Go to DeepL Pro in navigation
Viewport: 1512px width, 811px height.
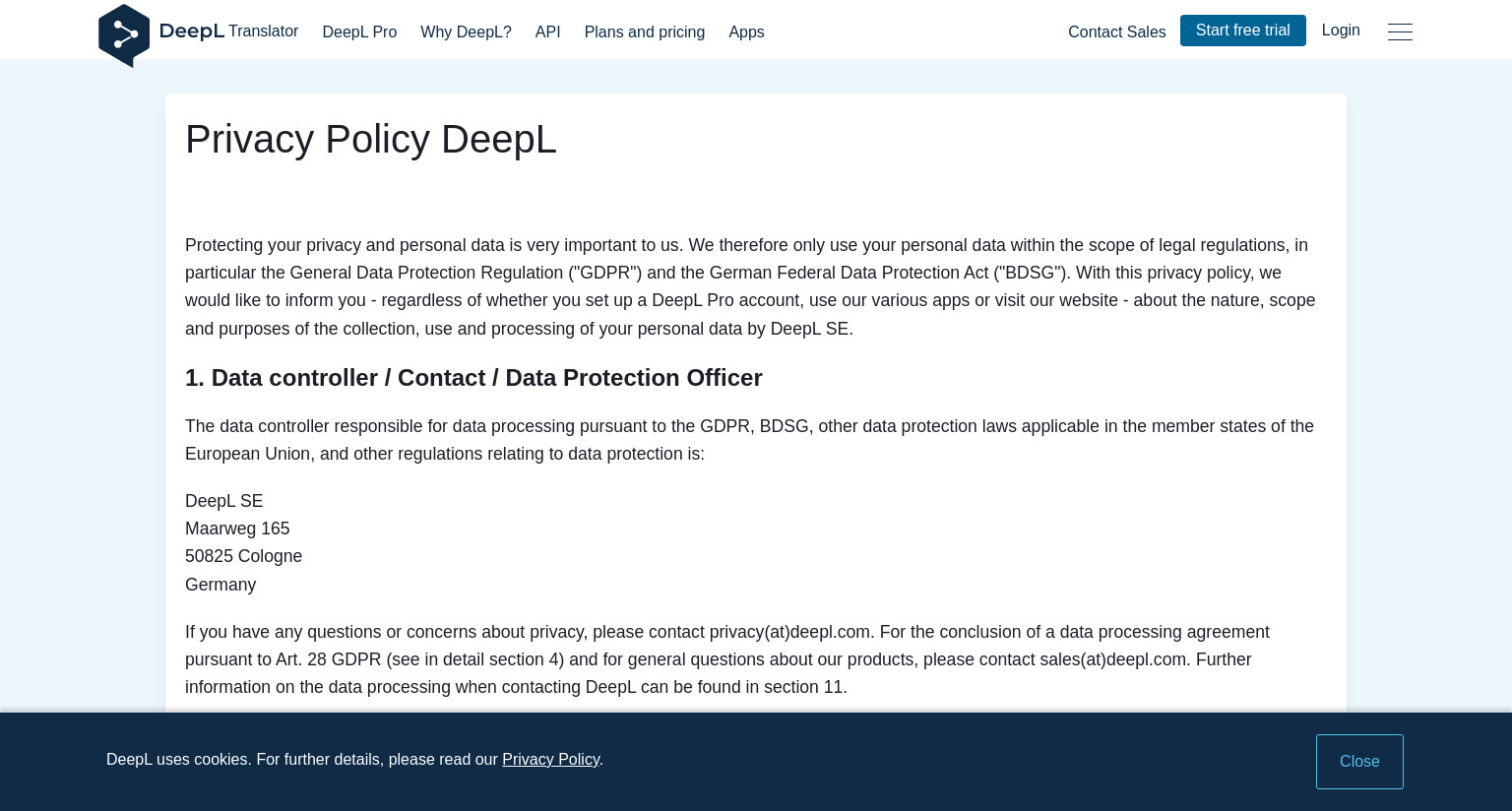(x=359, y=32)
